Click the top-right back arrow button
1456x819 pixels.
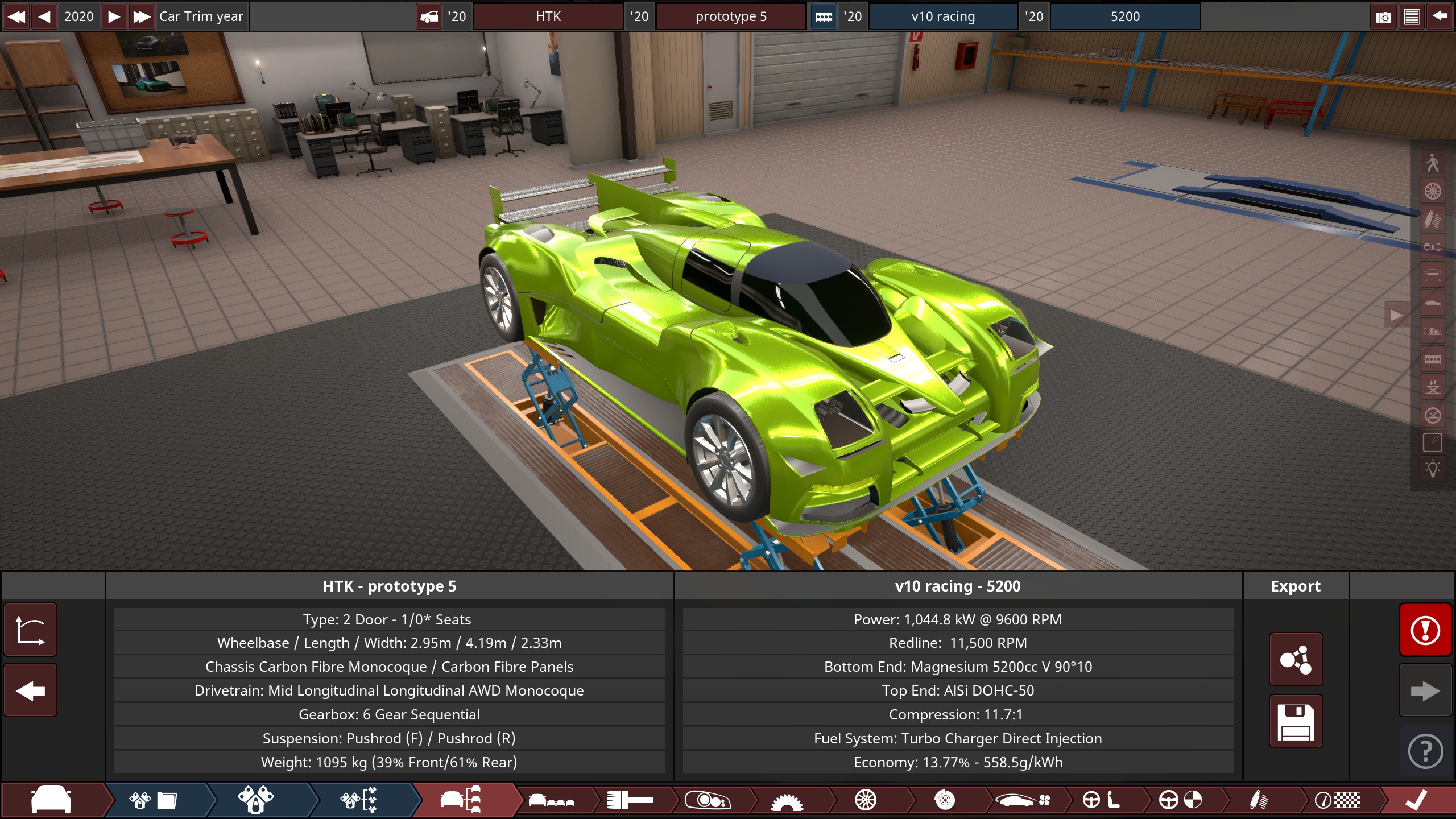coord(1440,16)
